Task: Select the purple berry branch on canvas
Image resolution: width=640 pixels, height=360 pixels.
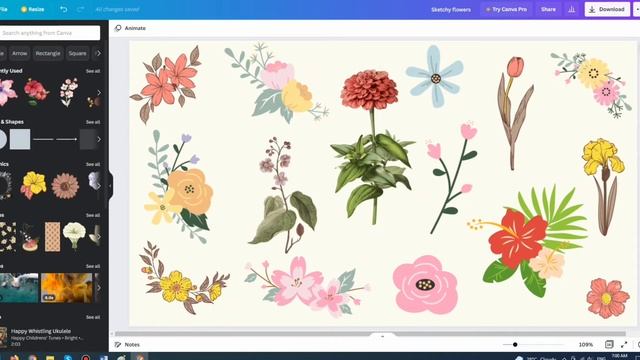Action: [283, 195]
